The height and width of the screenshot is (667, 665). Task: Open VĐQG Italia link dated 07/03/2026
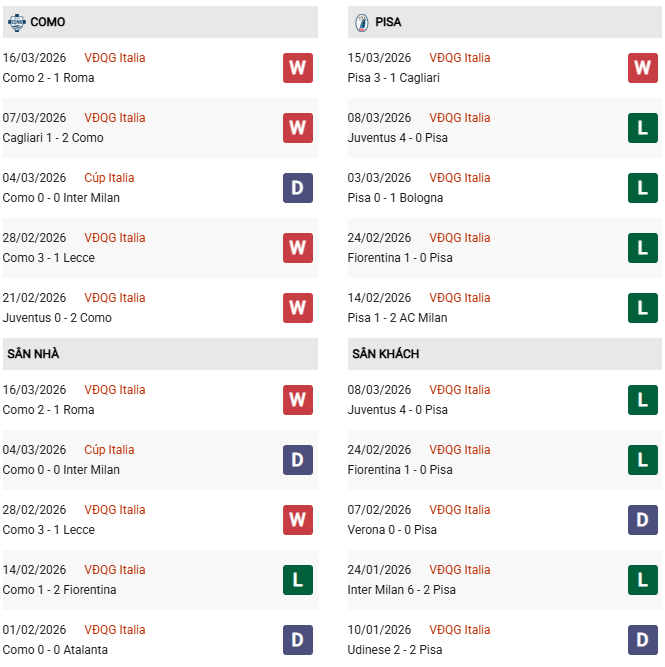click(x=115, y=118)
